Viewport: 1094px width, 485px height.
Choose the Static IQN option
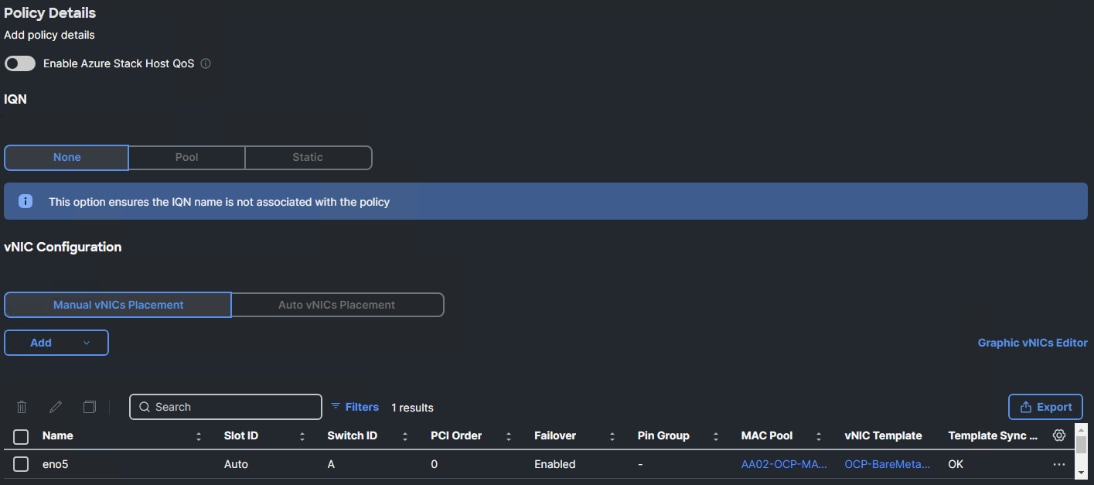(308, 157)
